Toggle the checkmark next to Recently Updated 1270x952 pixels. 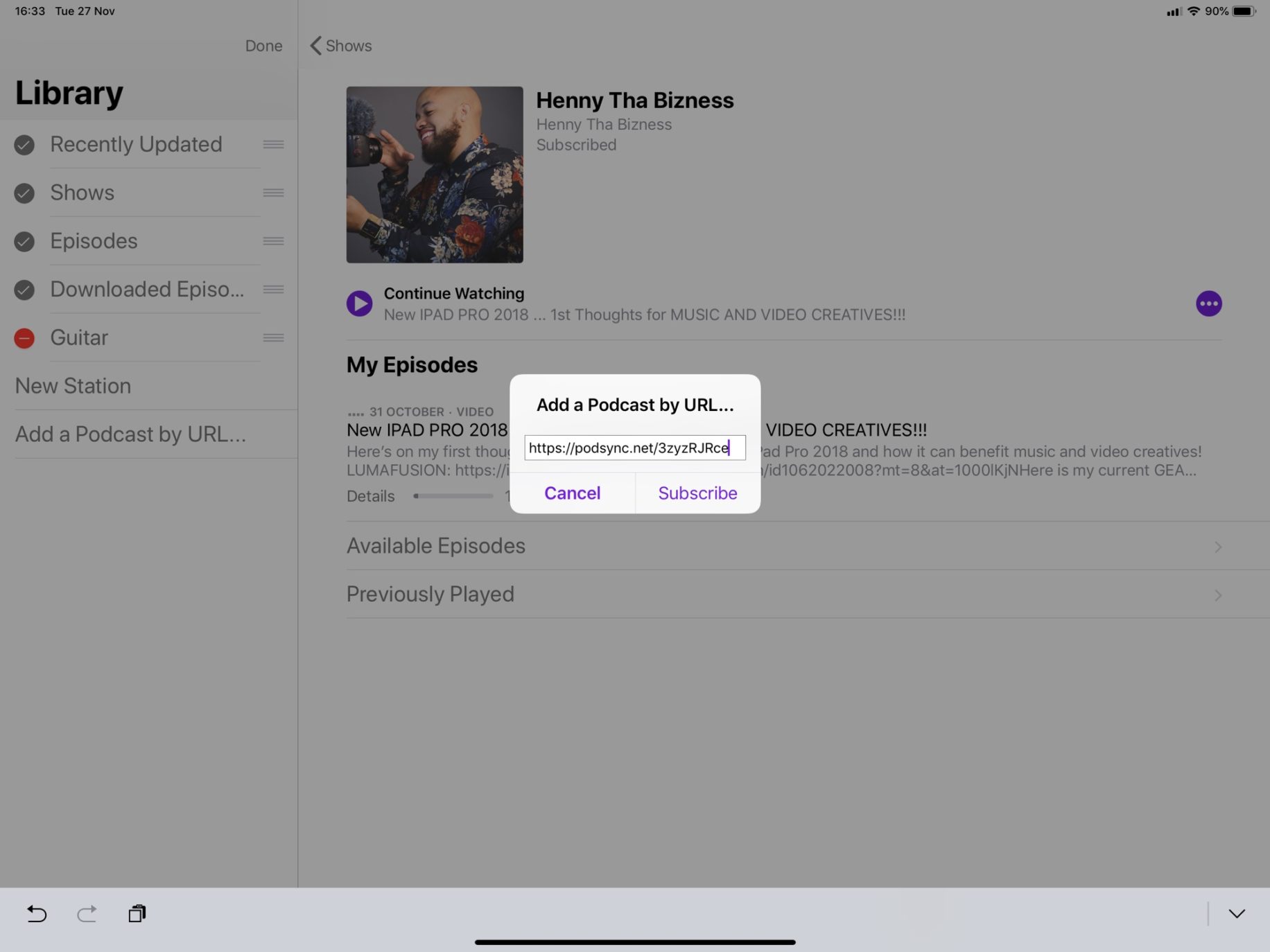pyautogui.click(x=24, y=145)
